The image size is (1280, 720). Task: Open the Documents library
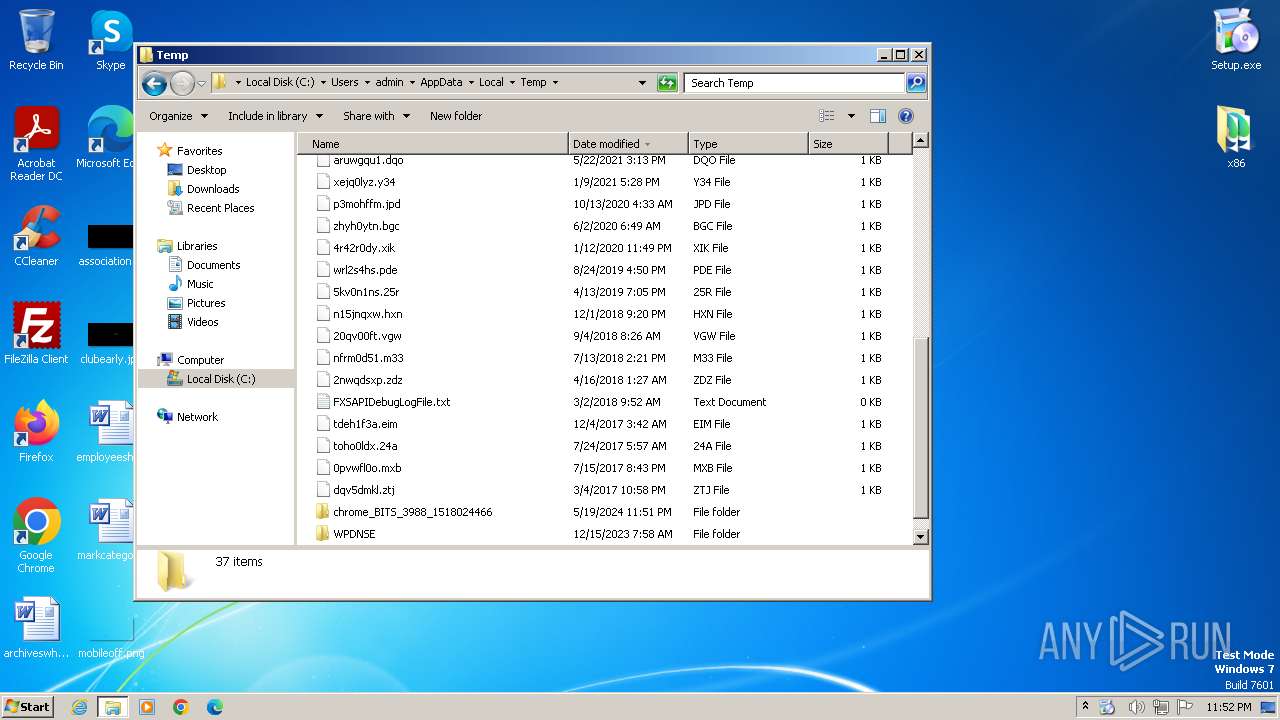(213, 265)
